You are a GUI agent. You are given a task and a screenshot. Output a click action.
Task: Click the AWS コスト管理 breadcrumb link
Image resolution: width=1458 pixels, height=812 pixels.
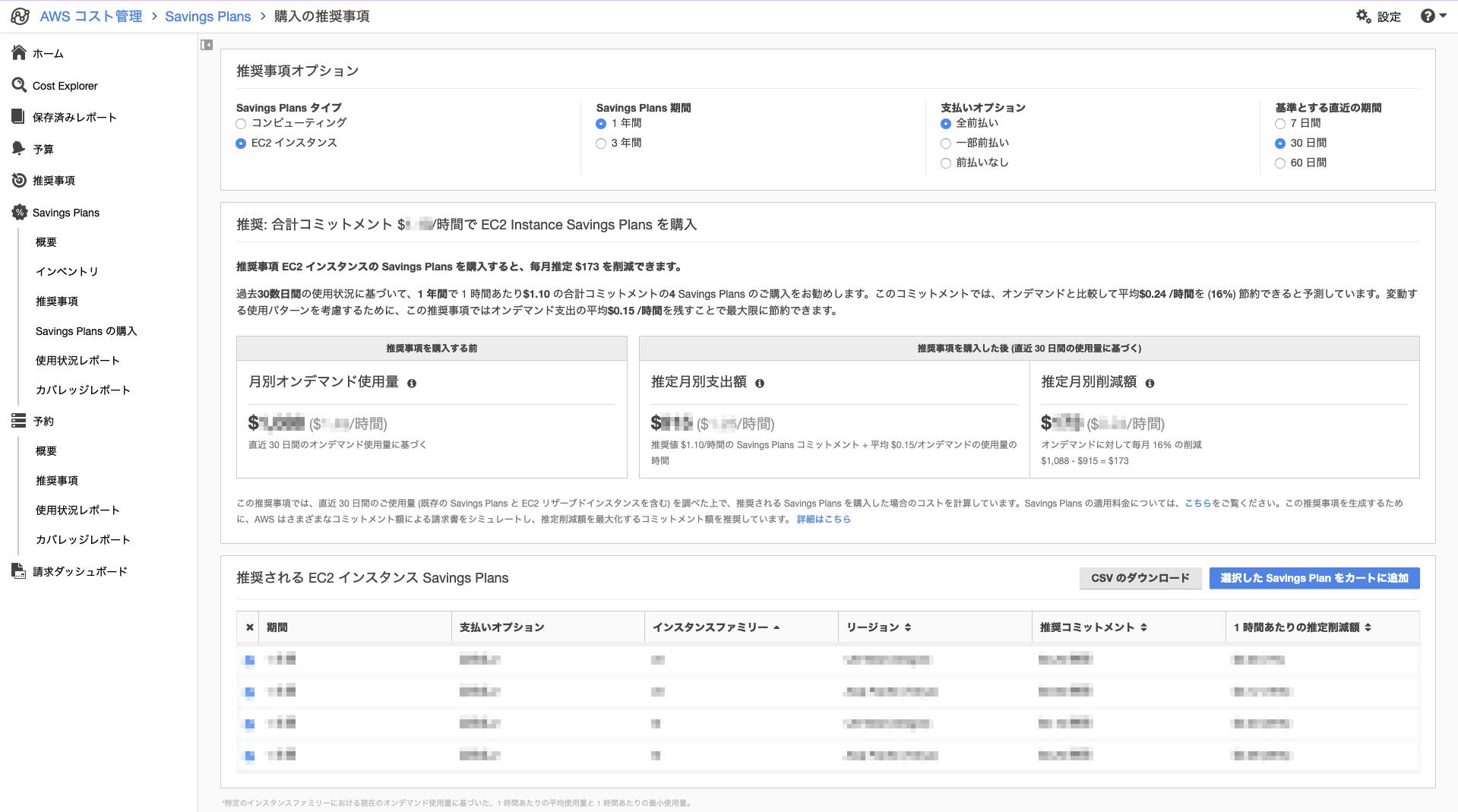[x=91, y=17]
